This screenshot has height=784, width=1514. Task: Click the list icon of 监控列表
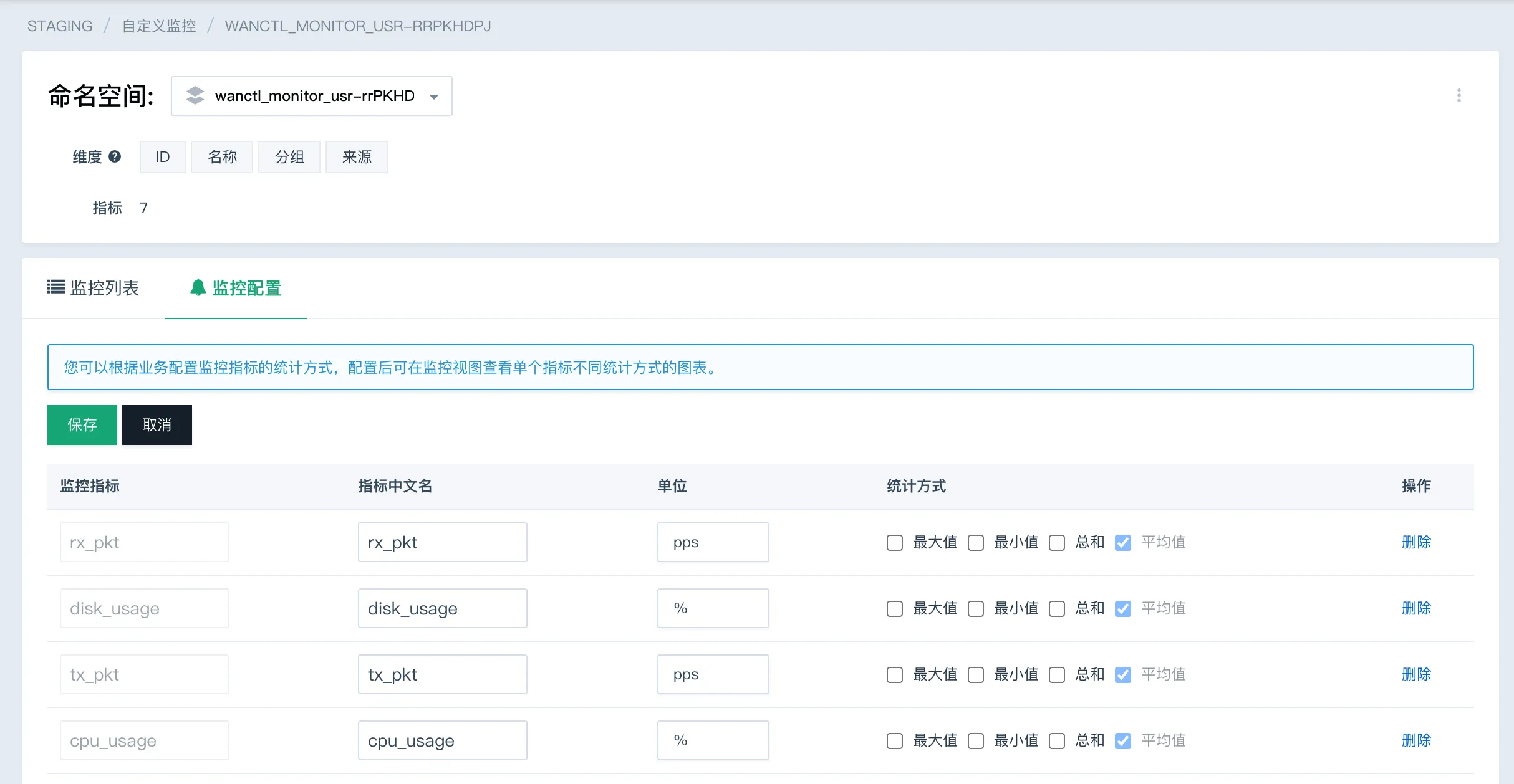(56, 287)
